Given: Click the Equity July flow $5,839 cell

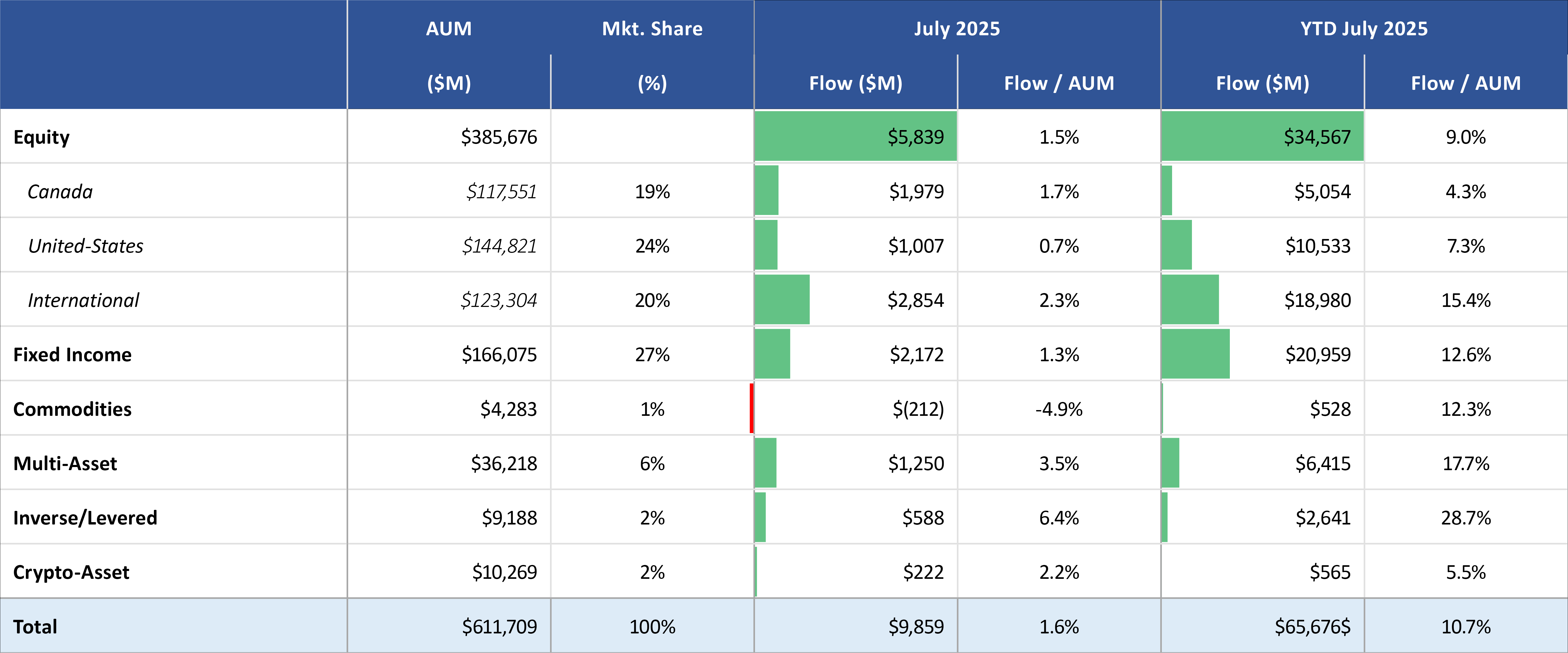Looking at the screenshot, I should (x=915, y=137).
